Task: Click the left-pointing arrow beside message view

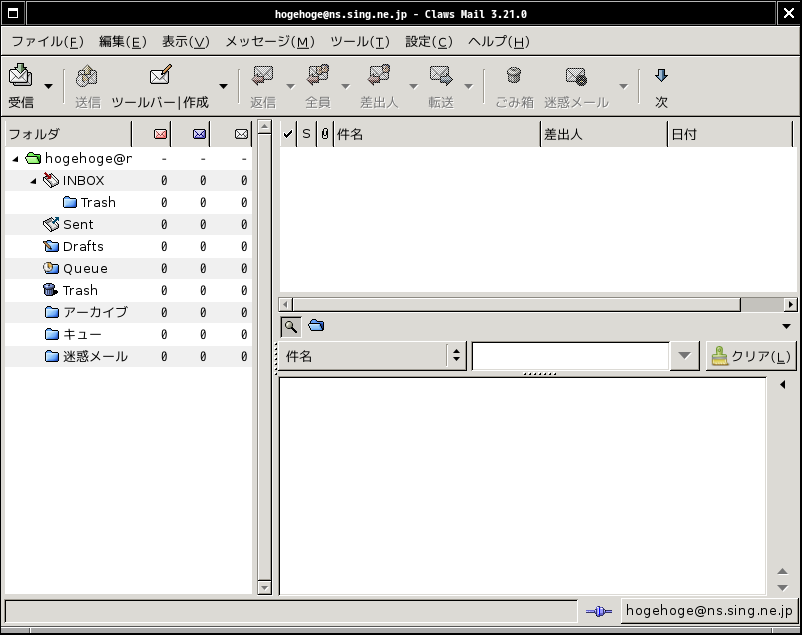Action: [783, 384]
